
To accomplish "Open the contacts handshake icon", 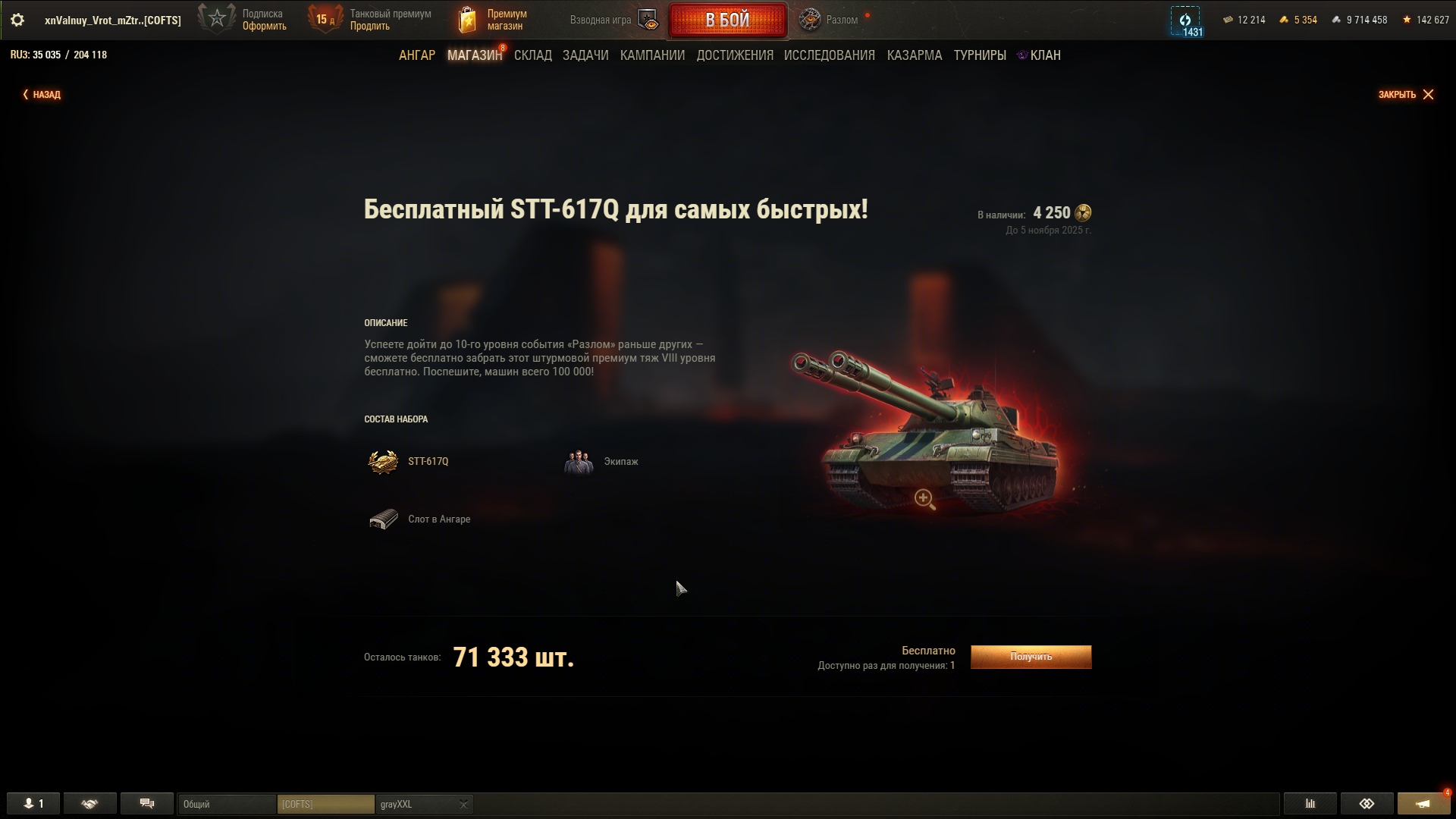I will pyautogui.click(x=90, y=804).
